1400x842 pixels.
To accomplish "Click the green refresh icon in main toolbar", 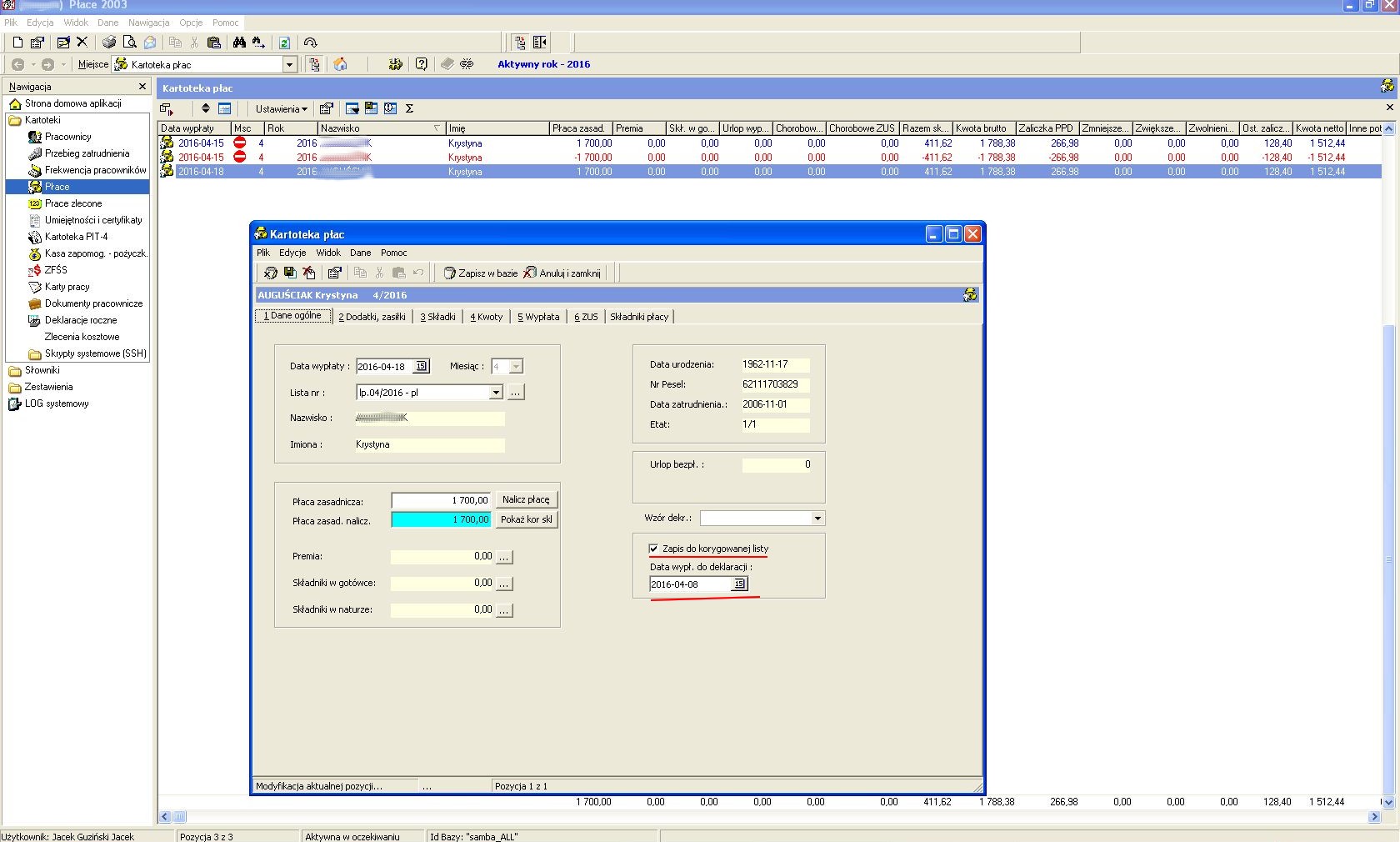I will tap(284, 43).
